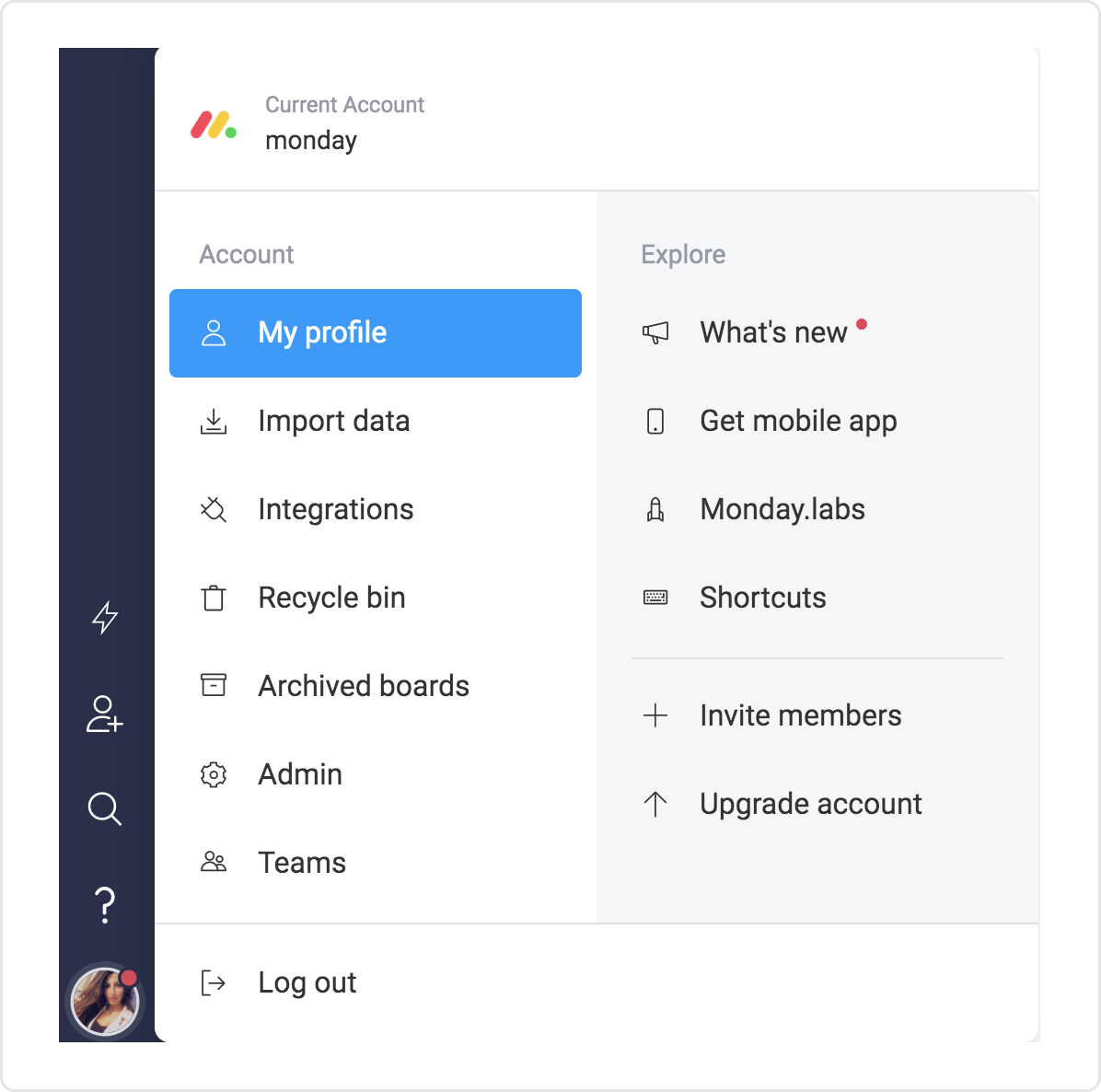Click the megaphone icon beside What's new
This screenshot has width=1101, height=1092.
655,333
